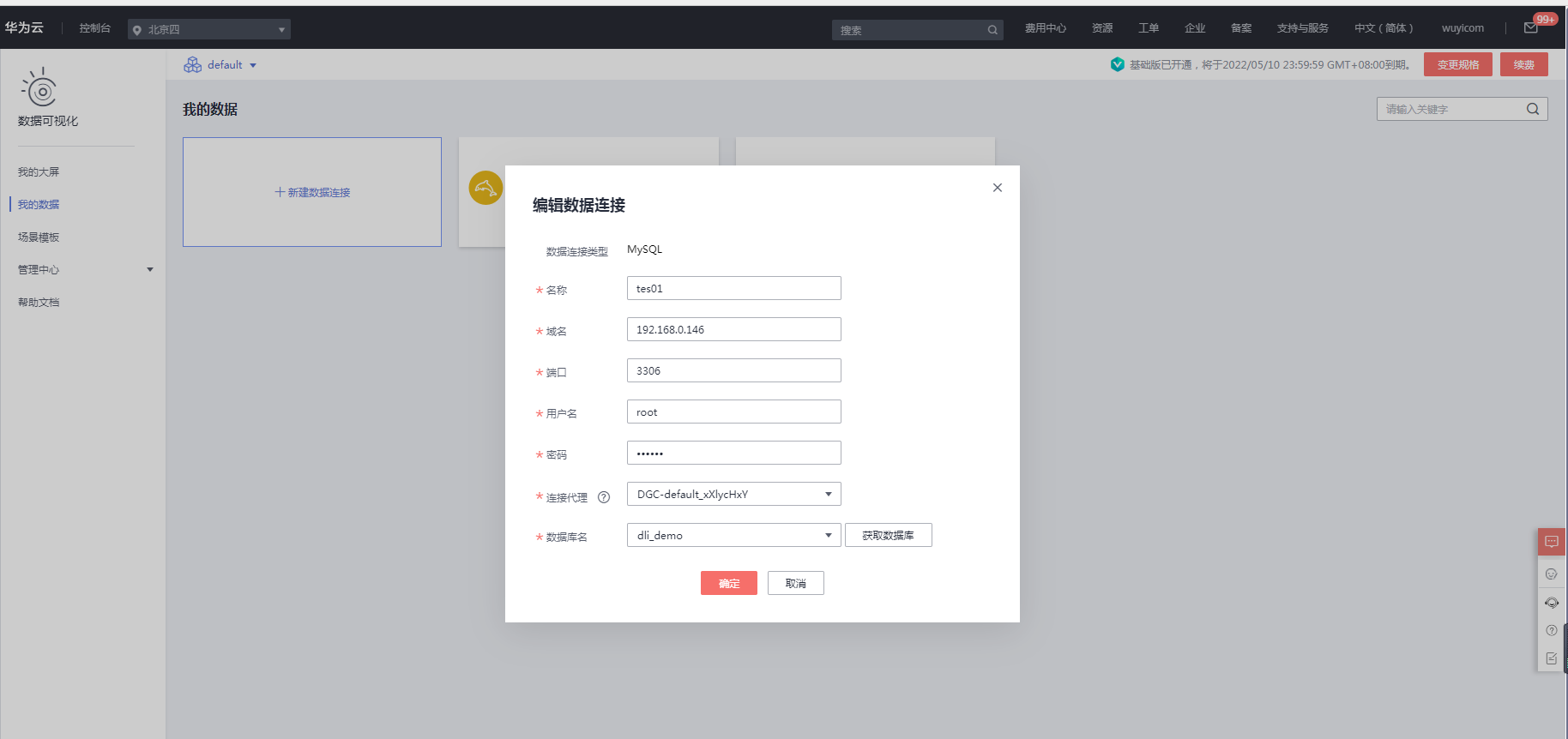1568x739 pixels.
Task: Focus the name field containing tes01
Action: (734, 288)
